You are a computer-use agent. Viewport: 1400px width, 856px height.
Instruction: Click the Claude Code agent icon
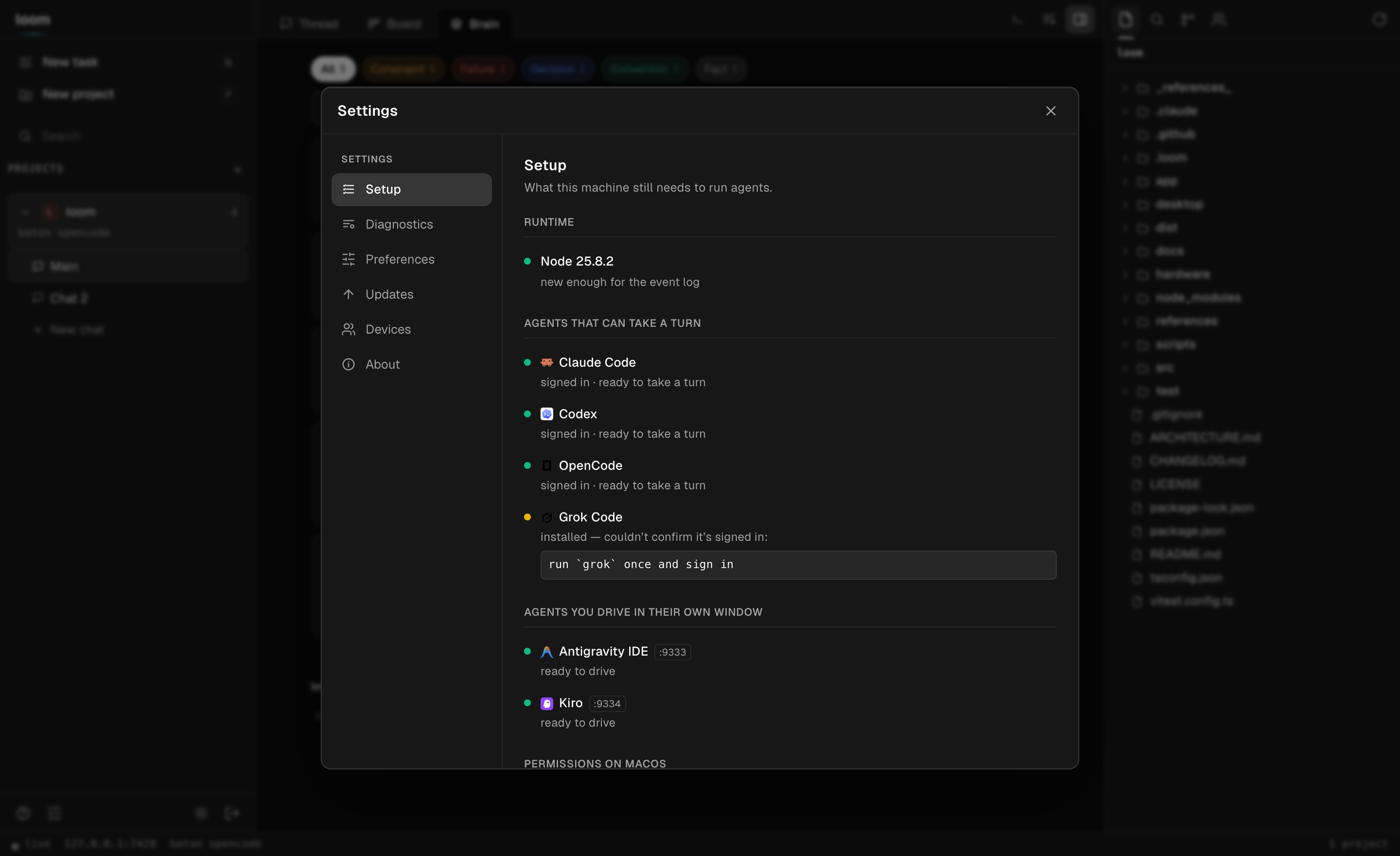[x=546, y=363]
